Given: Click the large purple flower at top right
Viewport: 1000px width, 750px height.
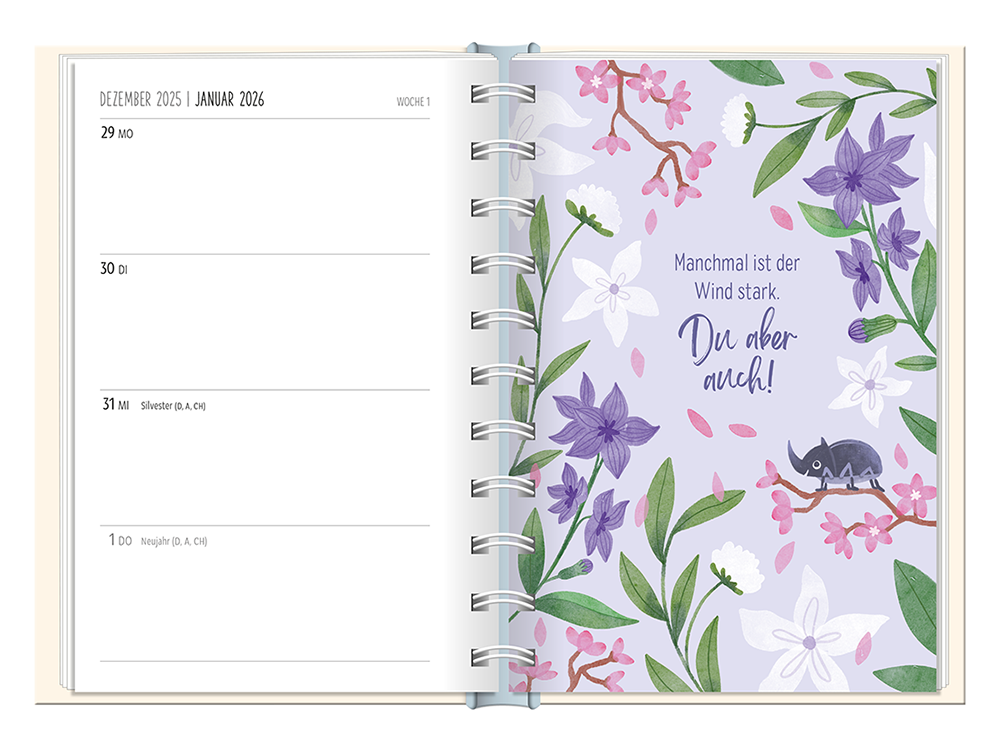Looking at the screenshot, I should point(853,172).
